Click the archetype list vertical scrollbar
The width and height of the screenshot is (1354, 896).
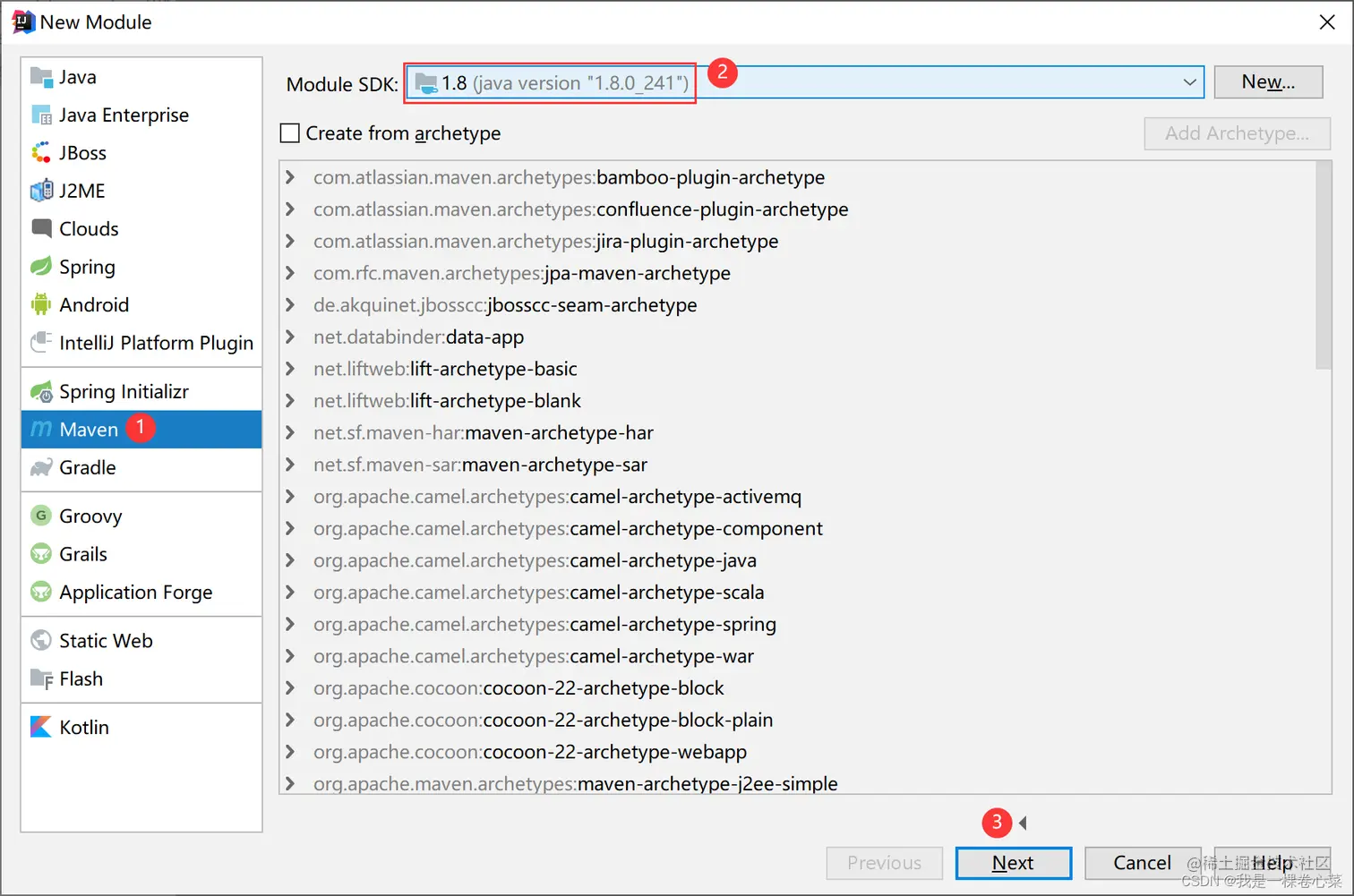1324,265
